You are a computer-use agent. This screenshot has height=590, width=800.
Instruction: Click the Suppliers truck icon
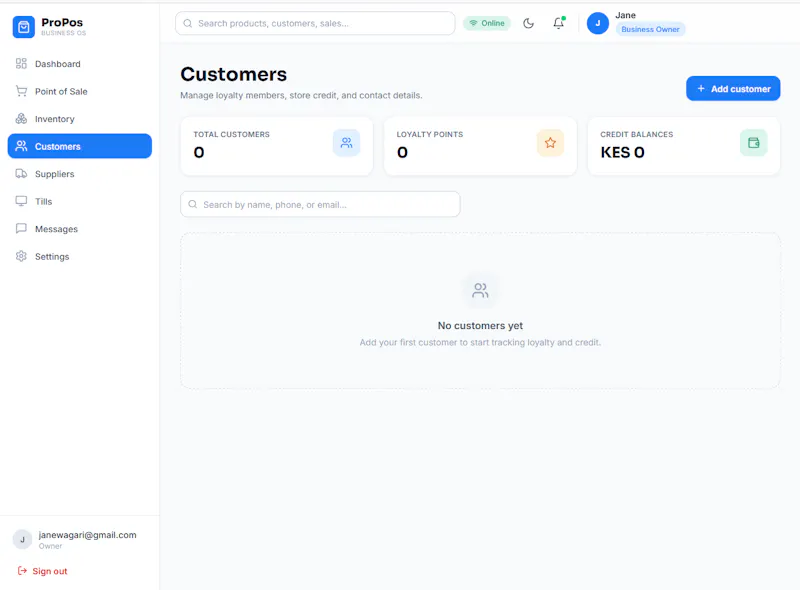[21, 174]
